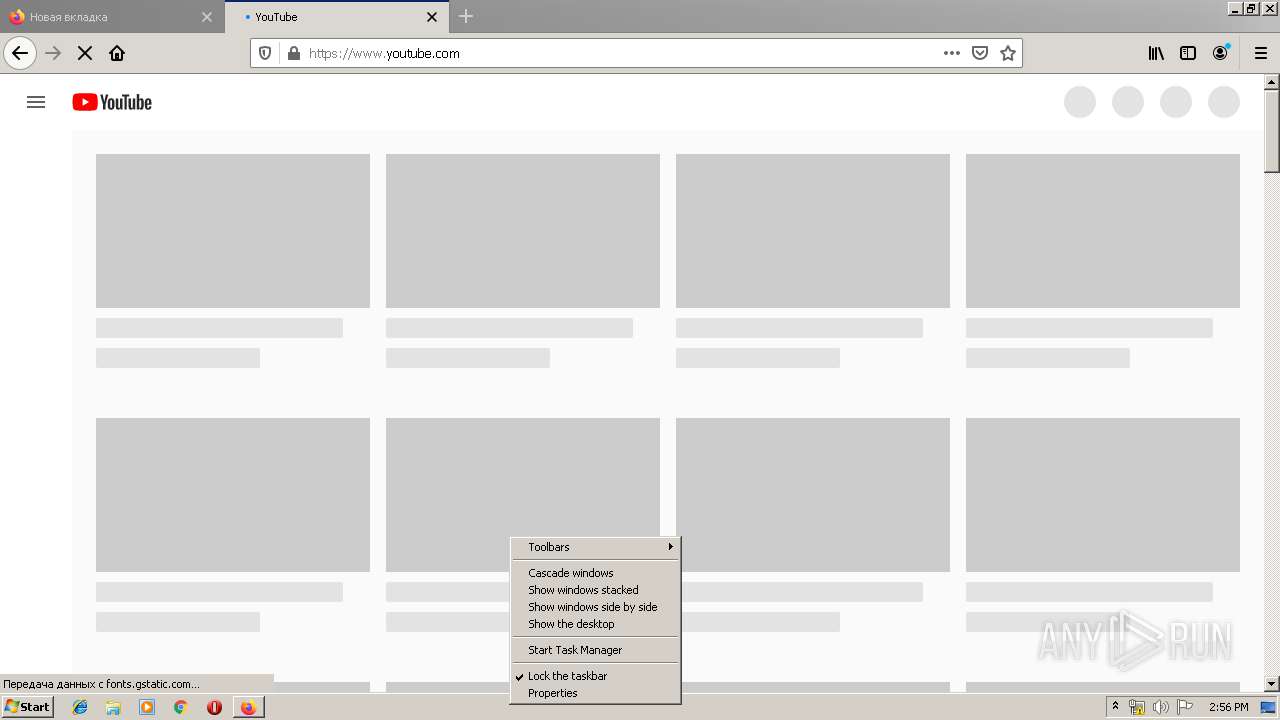
Task: Open a new tab with plus button
Action: 466,16
